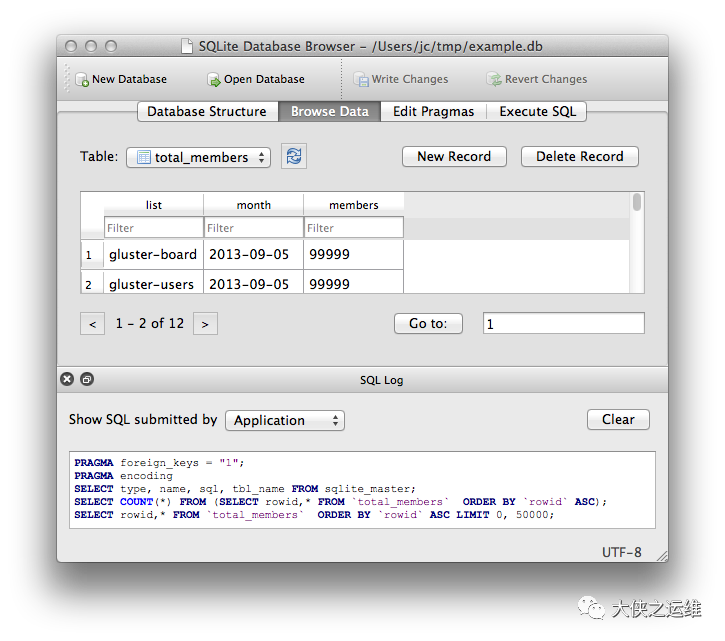Image resolution: width=725 pixels, height=641 pixels.
Task: Click the month column filter field
Action: 253,228
